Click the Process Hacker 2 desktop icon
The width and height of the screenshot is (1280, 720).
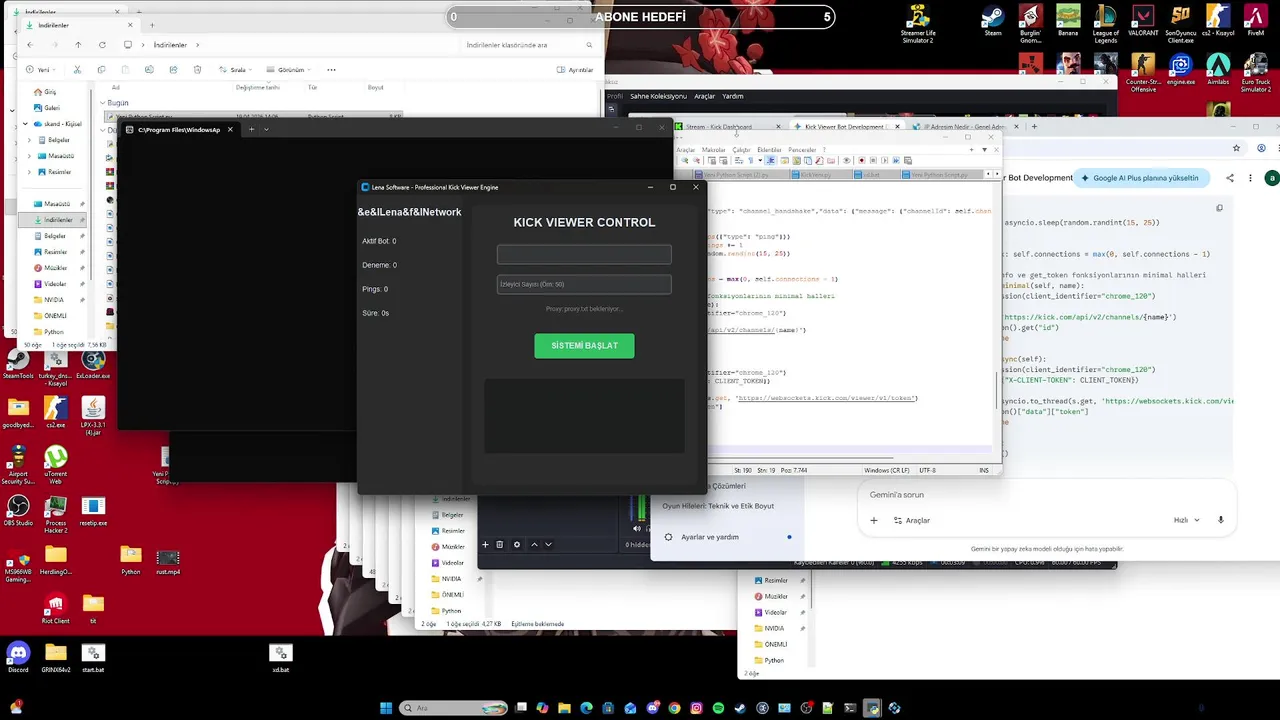click(56, 515)
